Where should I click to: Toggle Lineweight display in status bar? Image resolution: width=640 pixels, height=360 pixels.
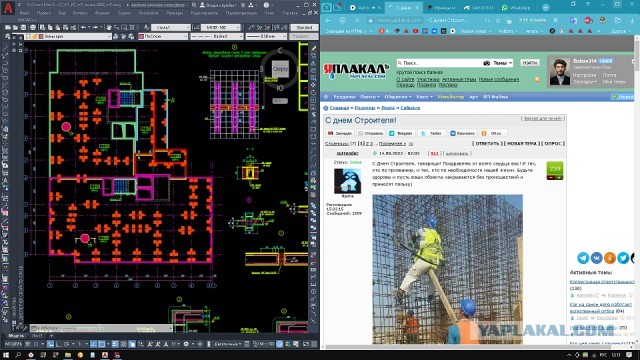(x=115, y=344)
